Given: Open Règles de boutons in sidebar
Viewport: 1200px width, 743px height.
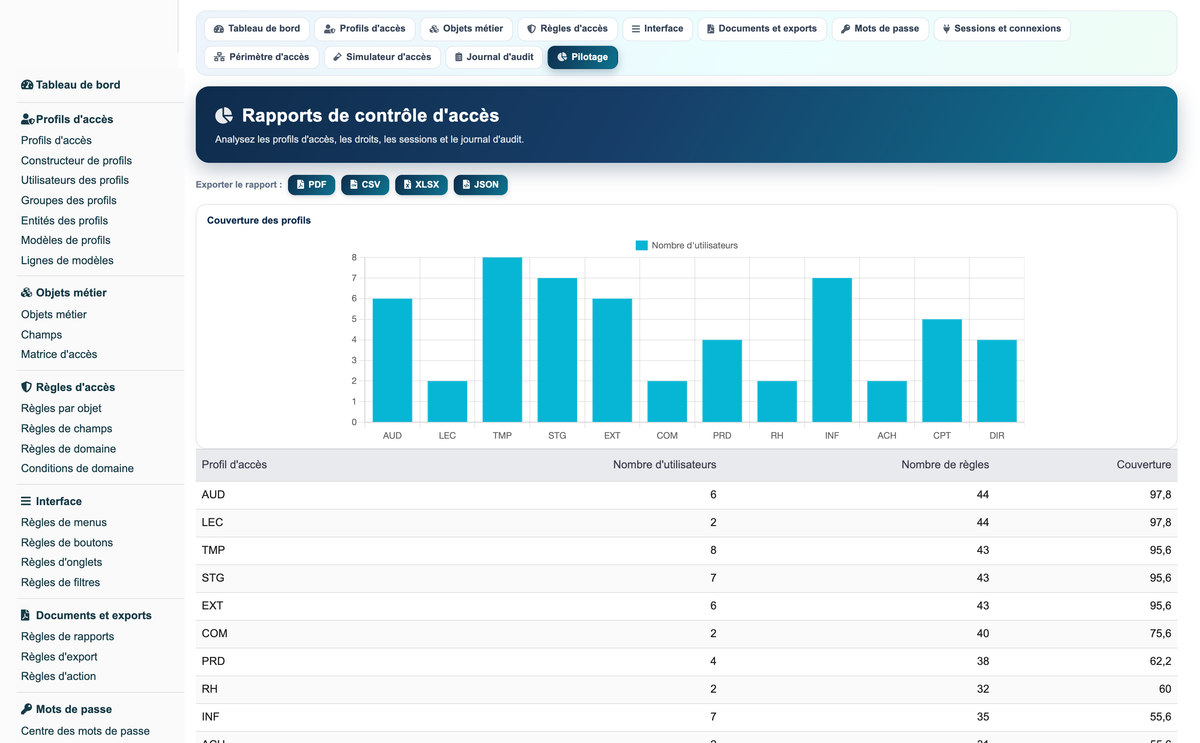Looking at the screenshot, I should 67,542.
